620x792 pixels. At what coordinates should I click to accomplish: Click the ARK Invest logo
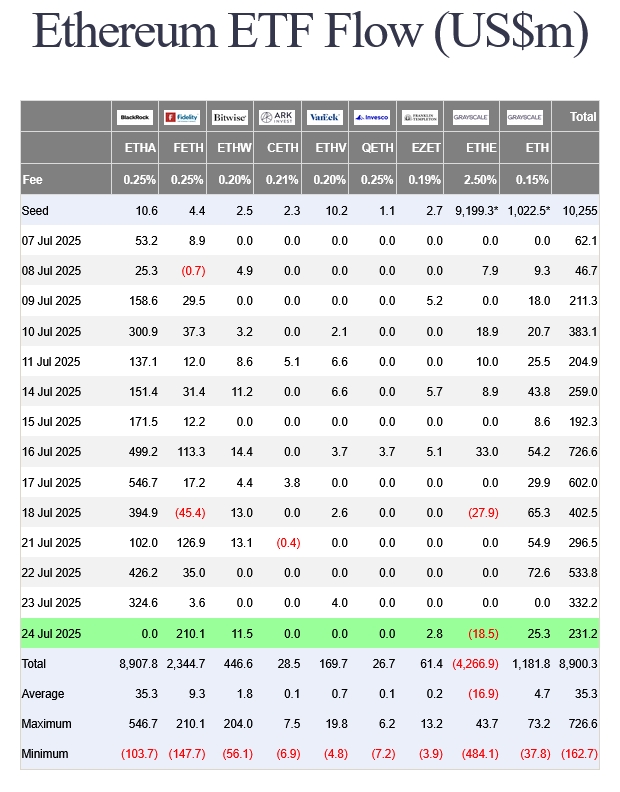point(278,117)
